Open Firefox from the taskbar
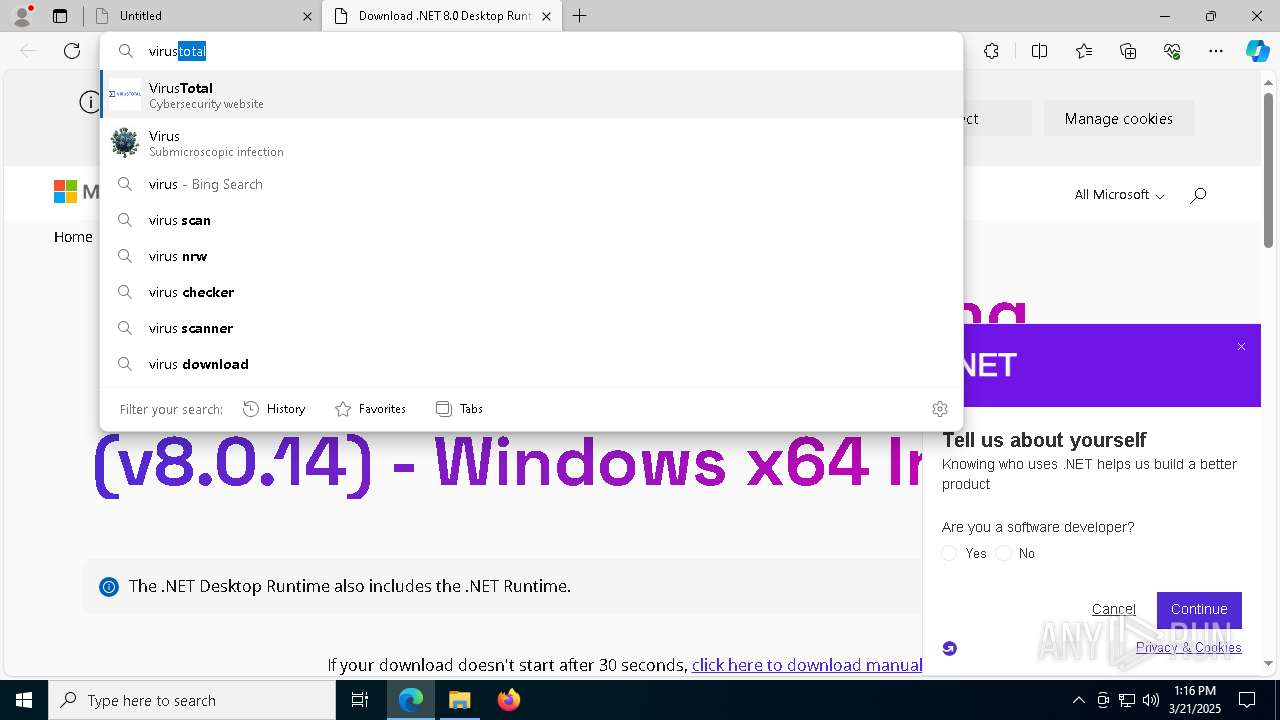Screen dimensions: 1280x720 508,700
